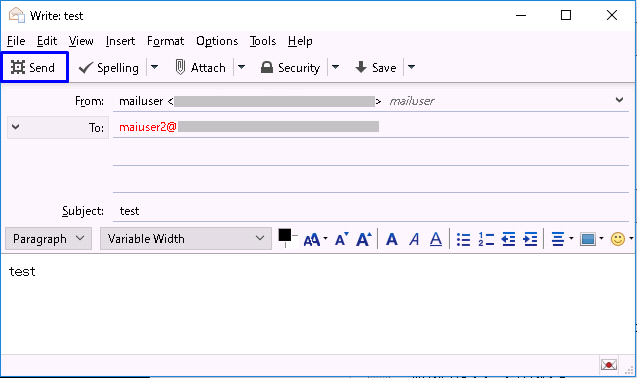Insert a smiley face emoticon
The height and width of the screenshot is (378, 637).
pos(618,239)
